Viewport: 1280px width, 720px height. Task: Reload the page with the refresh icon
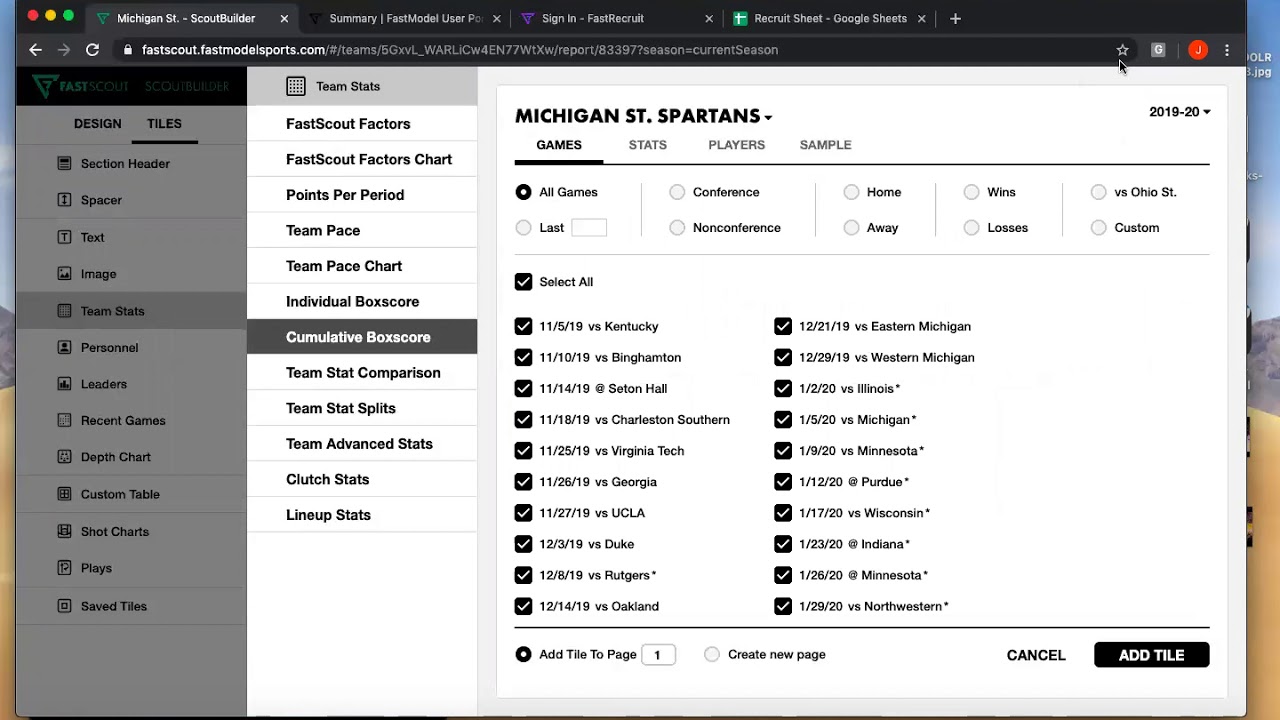(92, 50)
